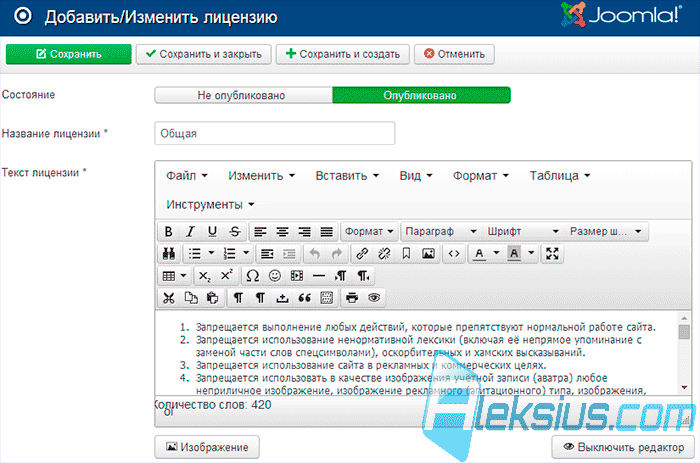The height and width of the screenshot is (463, 700).
Task: Open Вставить menu
Action: pos(347,175)
